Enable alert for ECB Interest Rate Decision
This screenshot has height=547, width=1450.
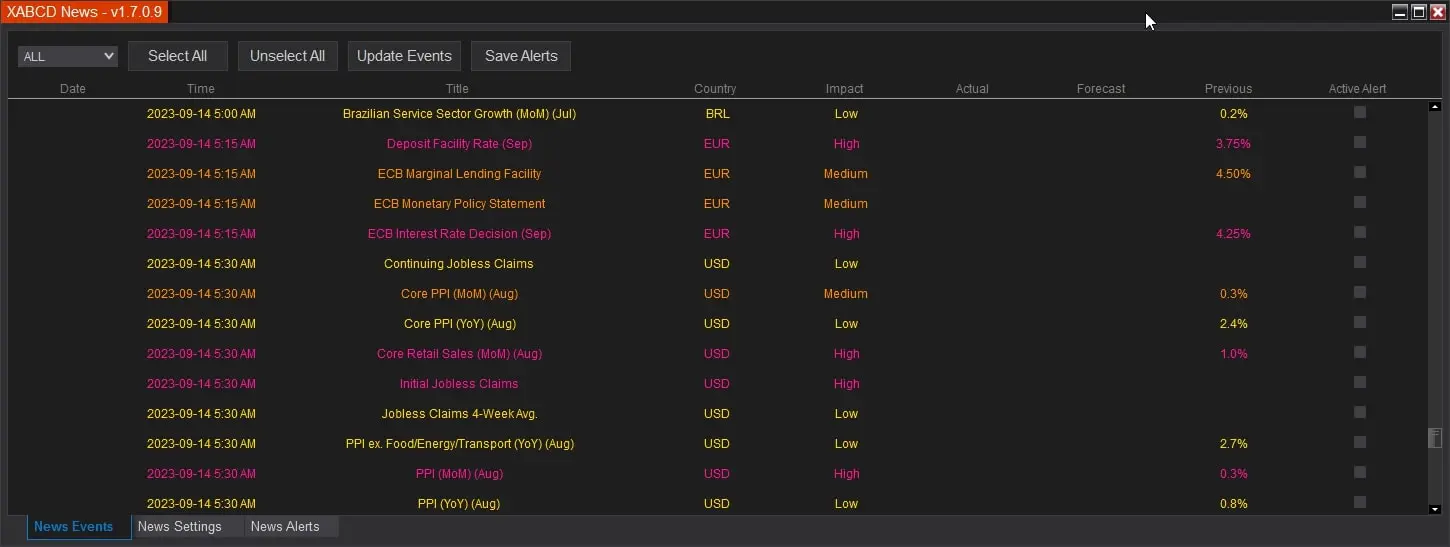click(x=1360, y=232)
